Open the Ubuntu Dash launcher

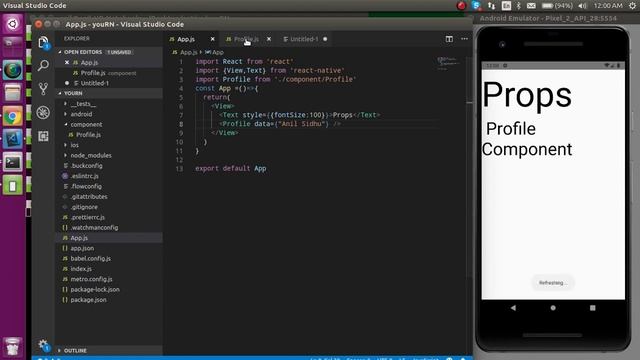pos(12,24)
